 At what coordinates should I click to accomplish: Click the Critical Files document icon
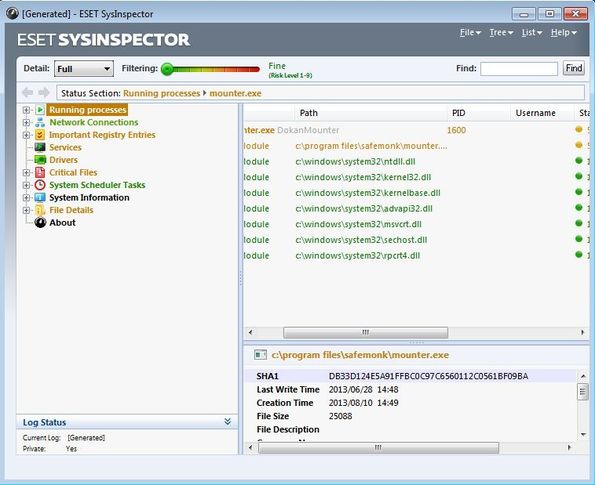pyautogui.click(x=40, y=172)
